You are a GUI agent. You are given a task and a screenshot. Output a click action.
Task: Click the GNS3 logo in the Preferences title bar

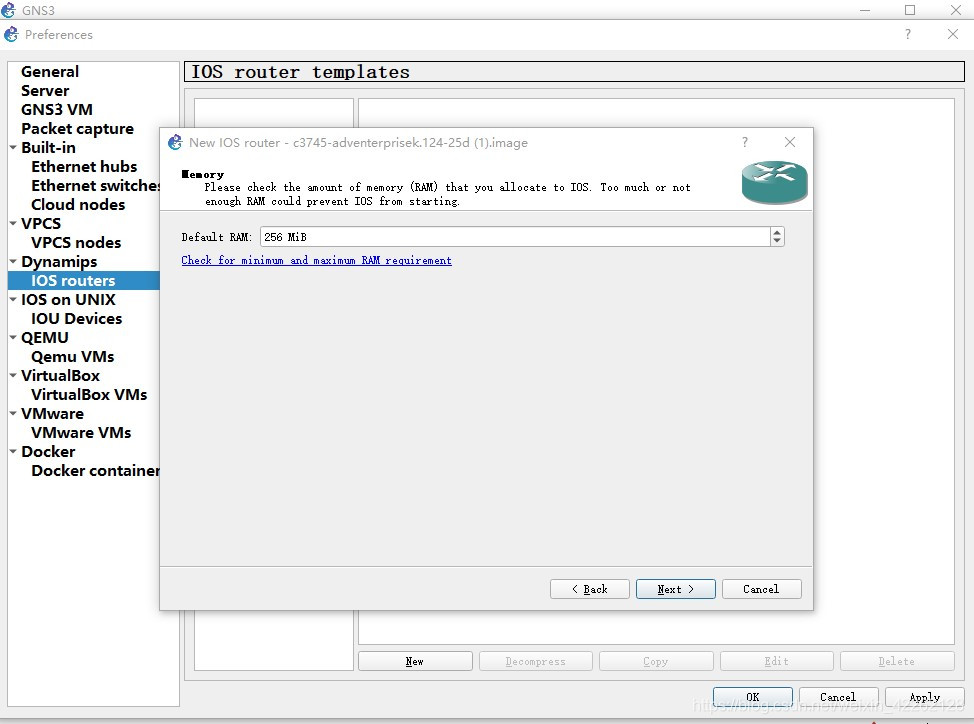pyautogui.click(x=11, y=35)
